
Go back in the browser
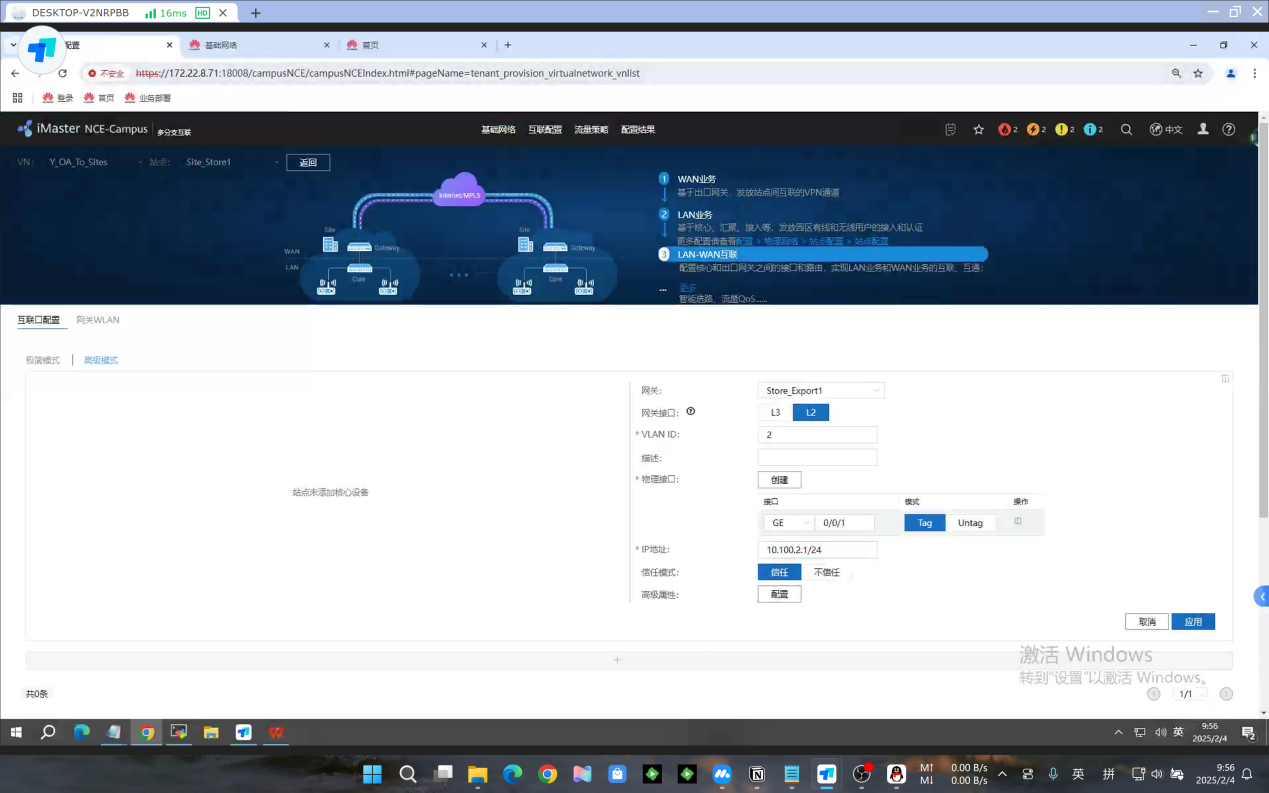pos(15,73)
